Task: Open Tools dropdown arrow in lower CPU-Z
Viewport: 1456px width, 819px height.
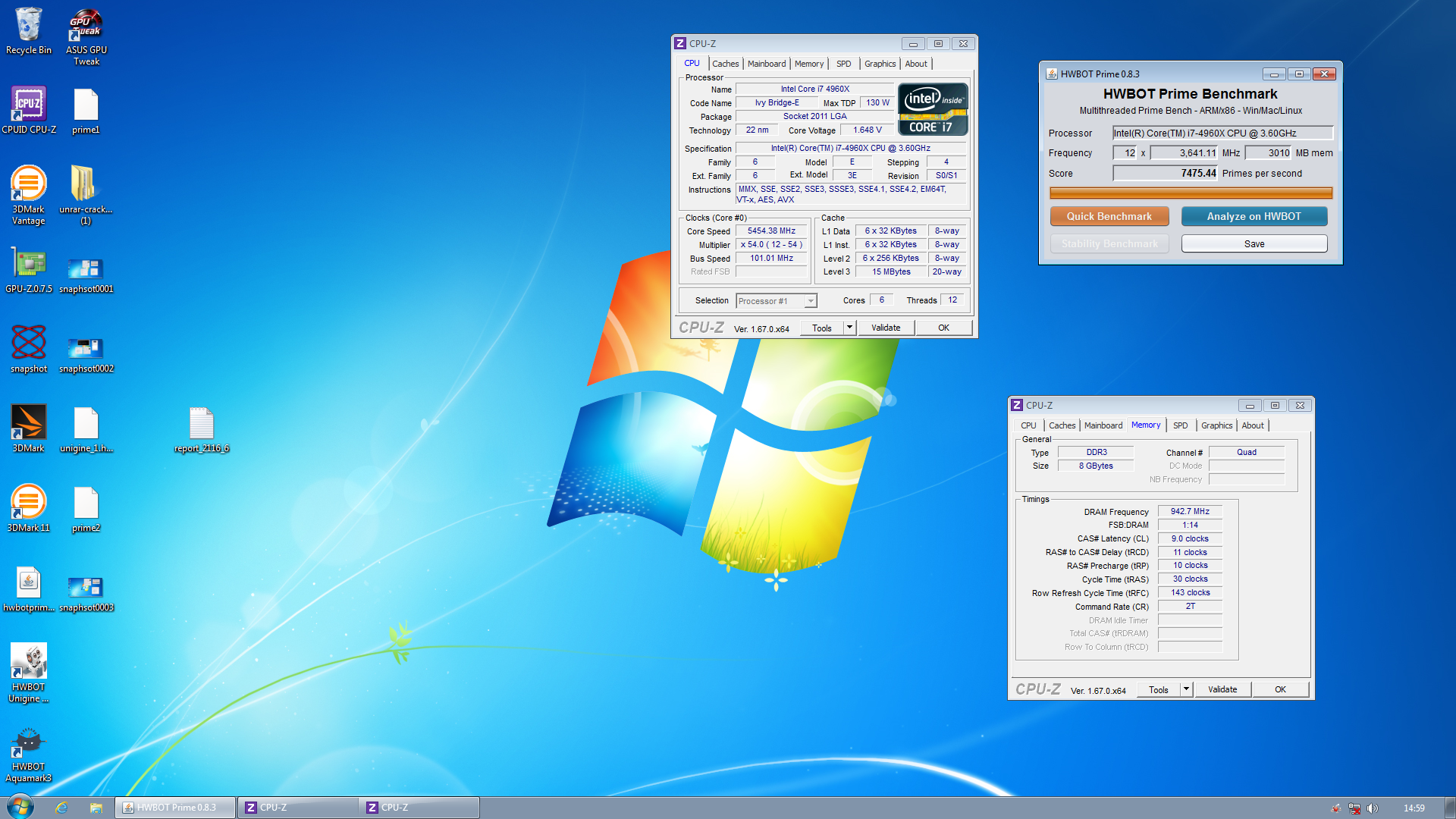Action: [1186, 689]
